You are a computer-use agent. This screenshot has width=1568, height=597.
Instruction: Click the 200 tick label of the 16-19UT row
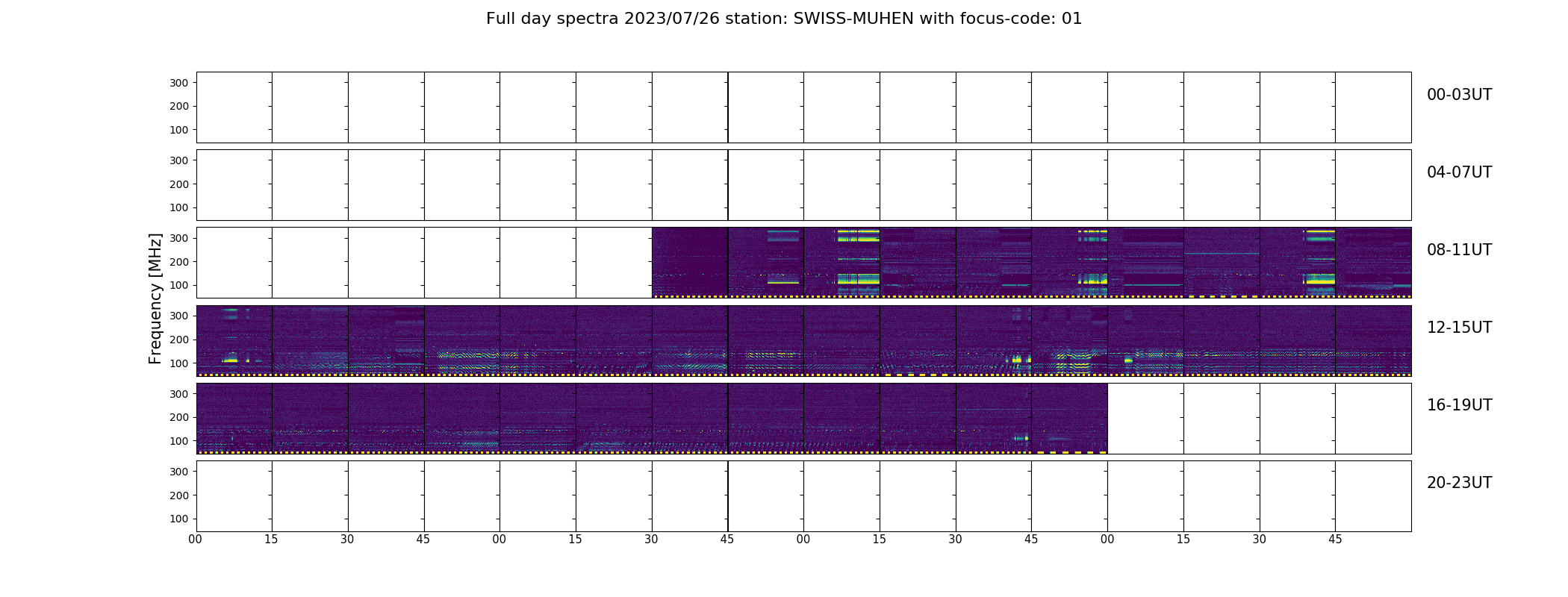pyautogui.click(x=179, y=417)
